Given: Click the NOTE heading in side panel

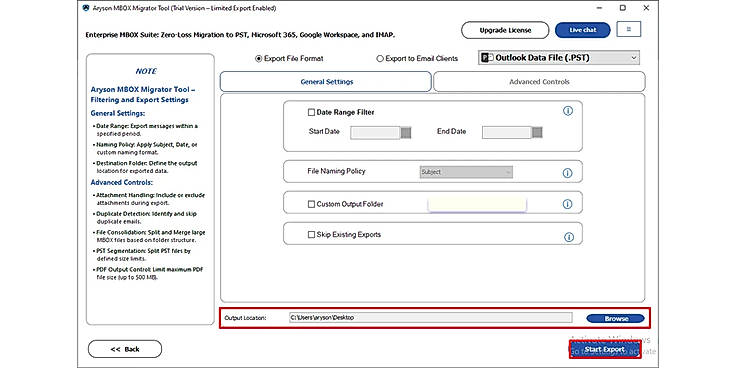Looking at the screenshot, I should point(146,71).
